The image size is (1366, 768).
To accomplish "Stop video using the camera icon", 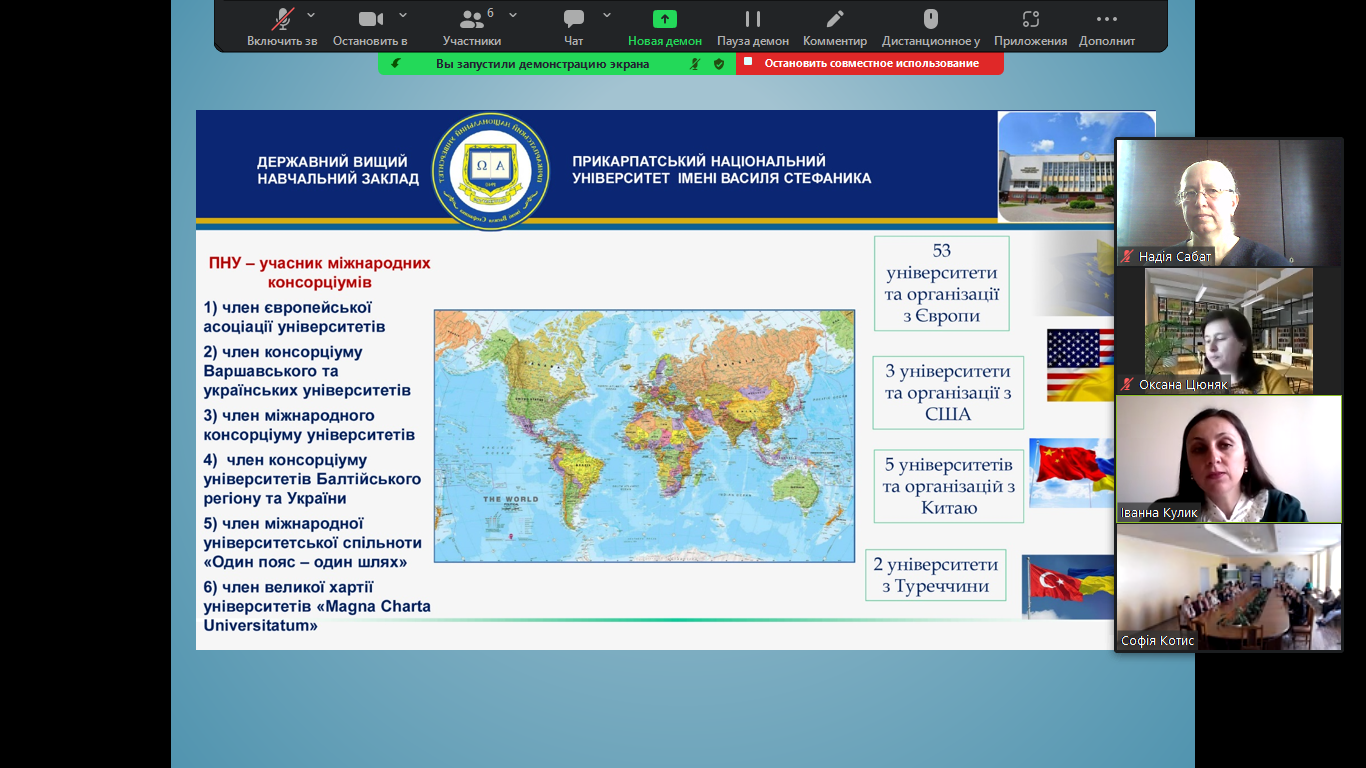I will click(x=370, y=19).
